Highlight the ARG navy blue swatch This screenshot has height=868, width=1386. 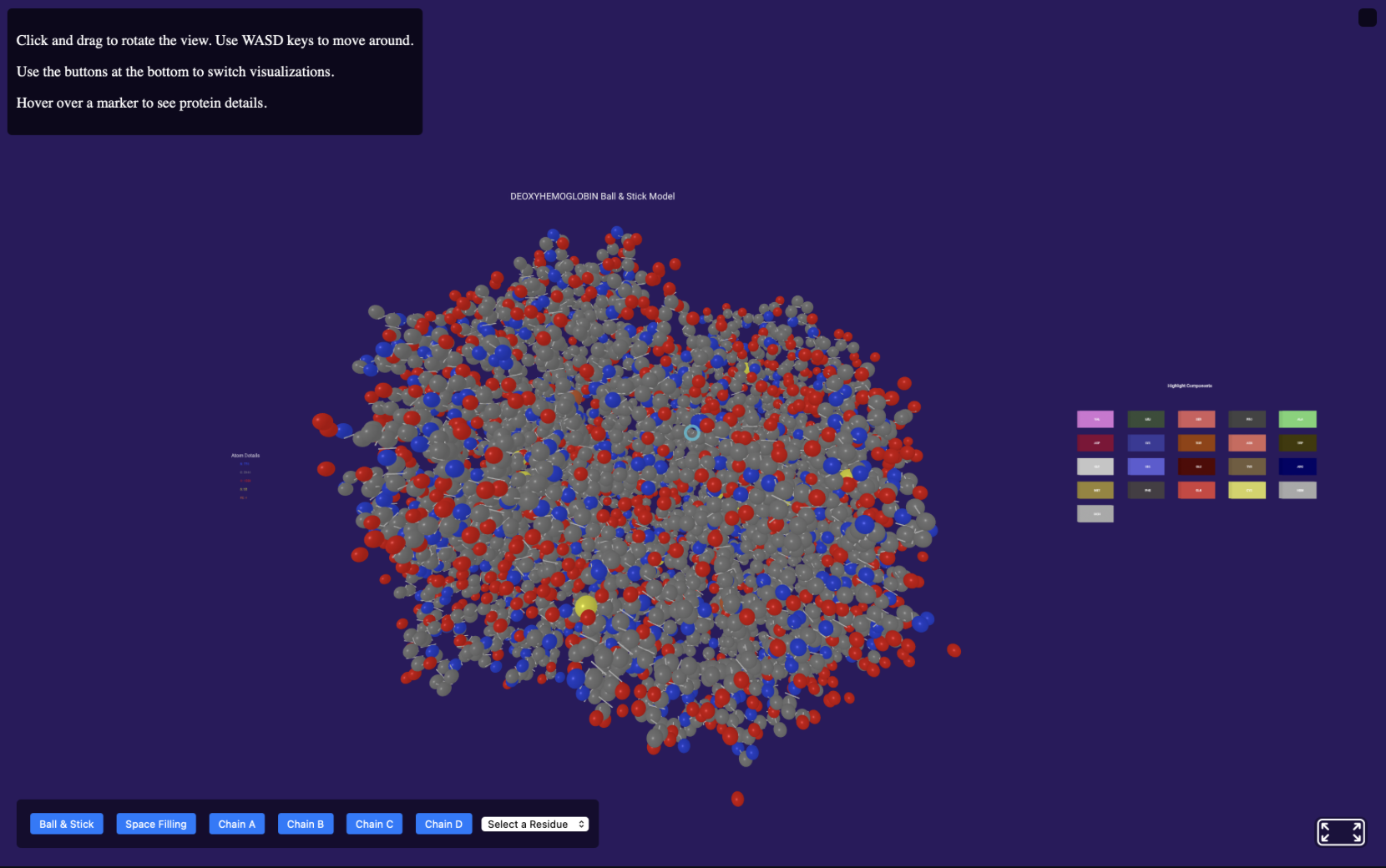pyautogui.click(x=1297, y=466)
